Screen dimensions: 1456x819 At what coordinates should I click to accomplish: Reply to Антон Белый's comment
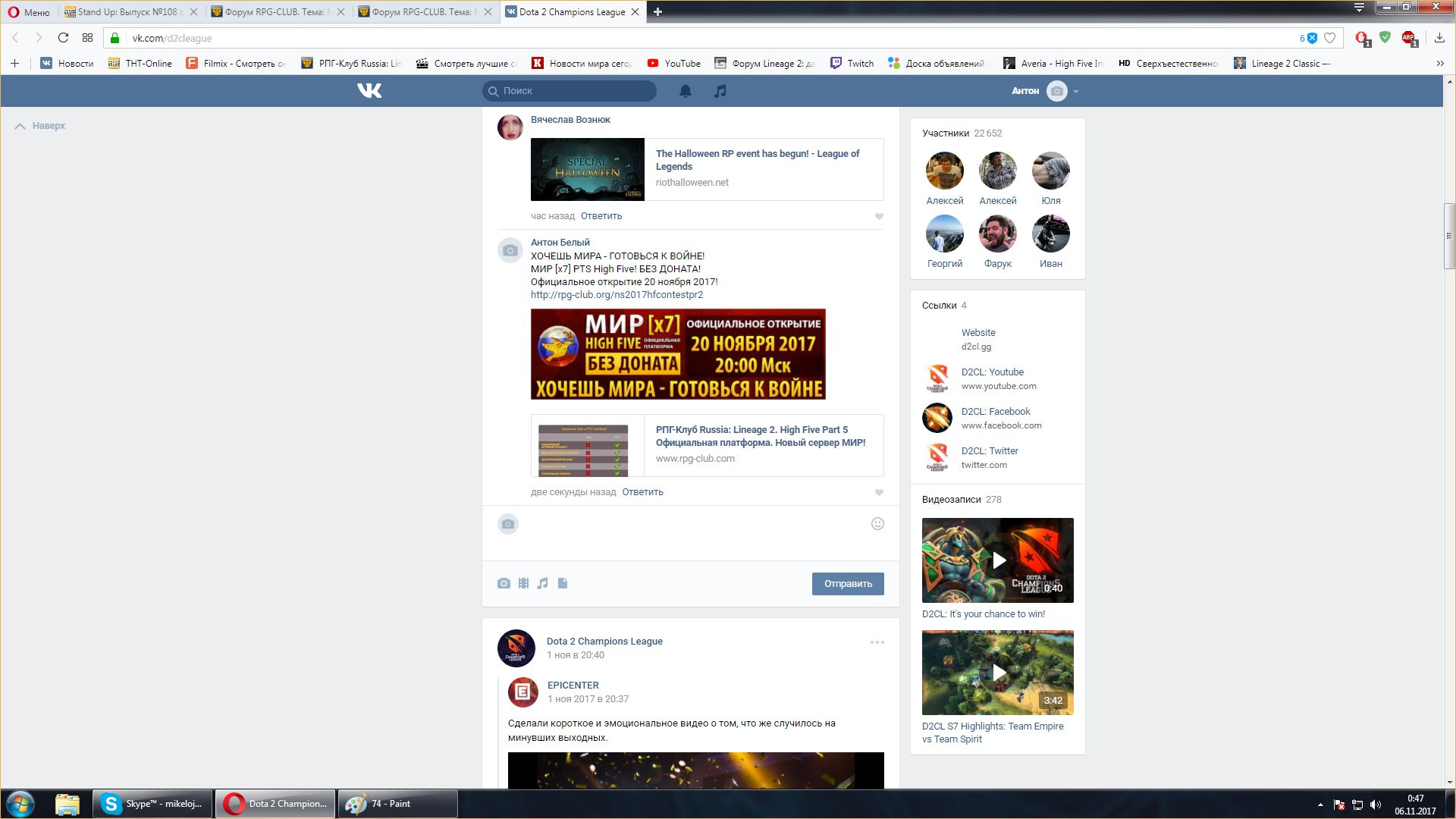click(x=642, y=492)
